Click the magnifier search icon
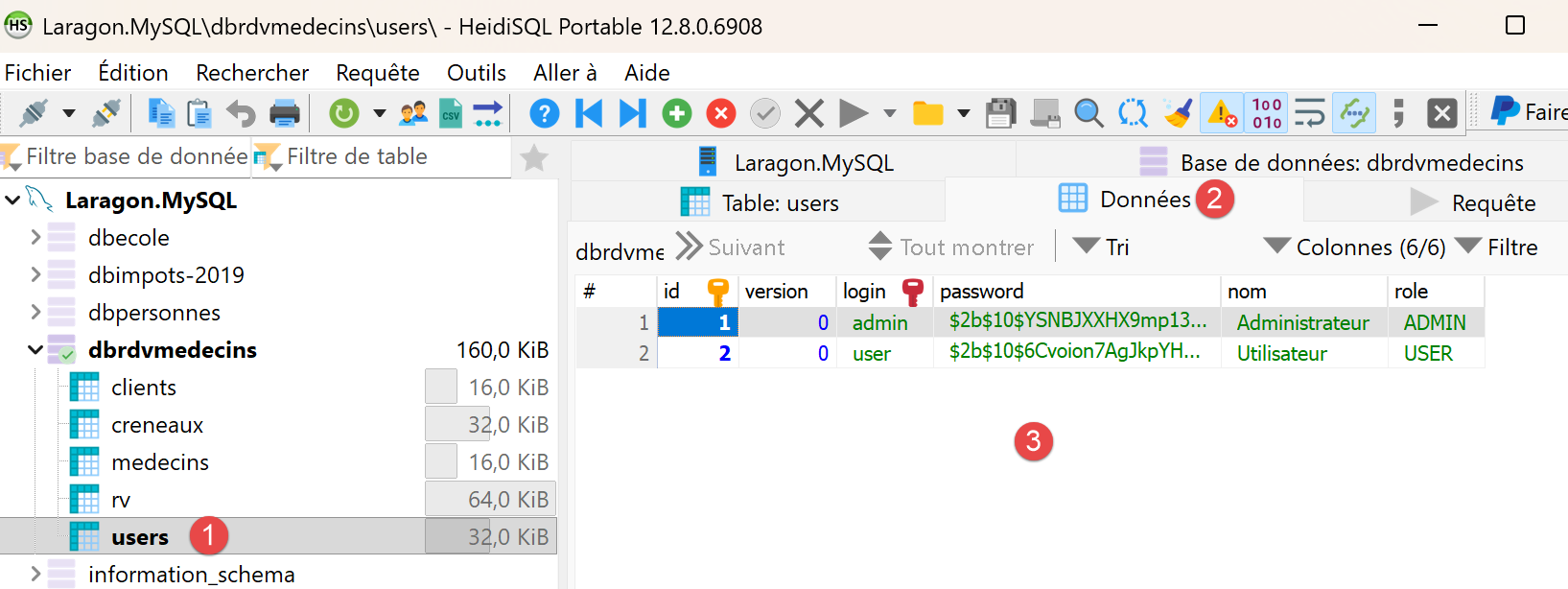 (1088, 113)
